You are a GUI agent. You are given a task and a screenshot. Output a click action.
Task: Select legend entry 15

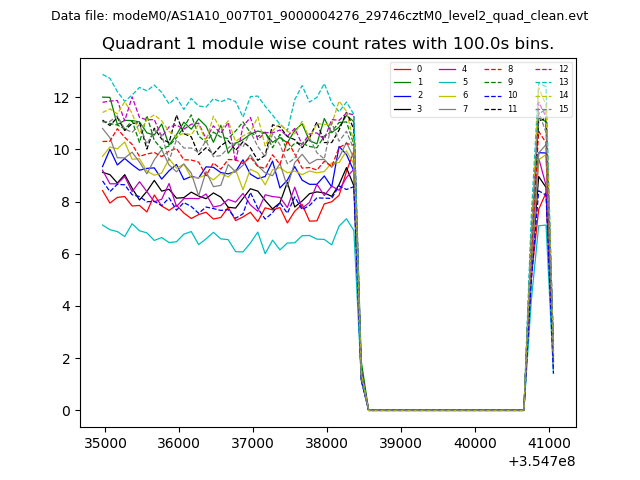(563, 108)
